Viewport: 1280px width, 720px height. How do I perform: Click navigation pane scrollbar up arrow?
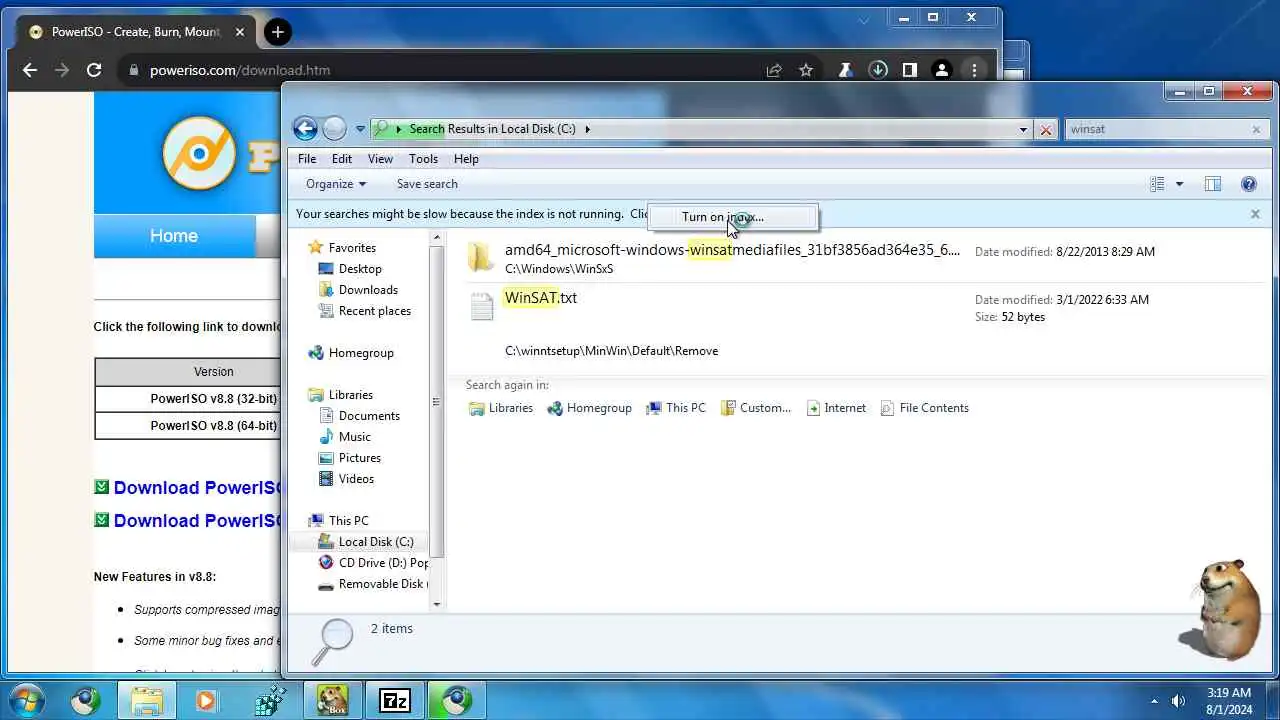[436, 238]
